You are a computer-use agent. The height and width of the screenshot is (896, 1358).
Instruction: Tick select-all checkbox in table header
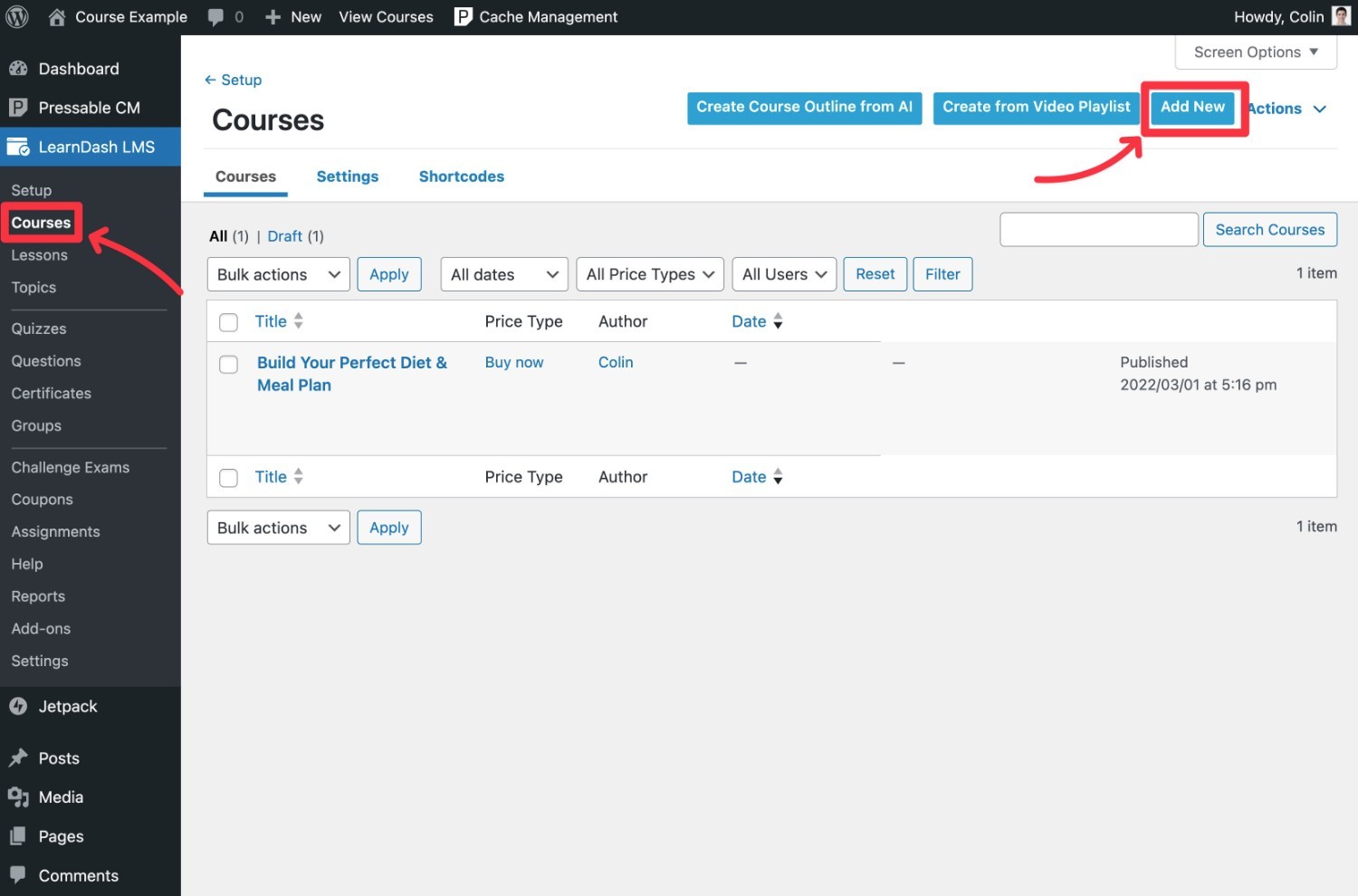pyautogui.click(x=229, y=322)
